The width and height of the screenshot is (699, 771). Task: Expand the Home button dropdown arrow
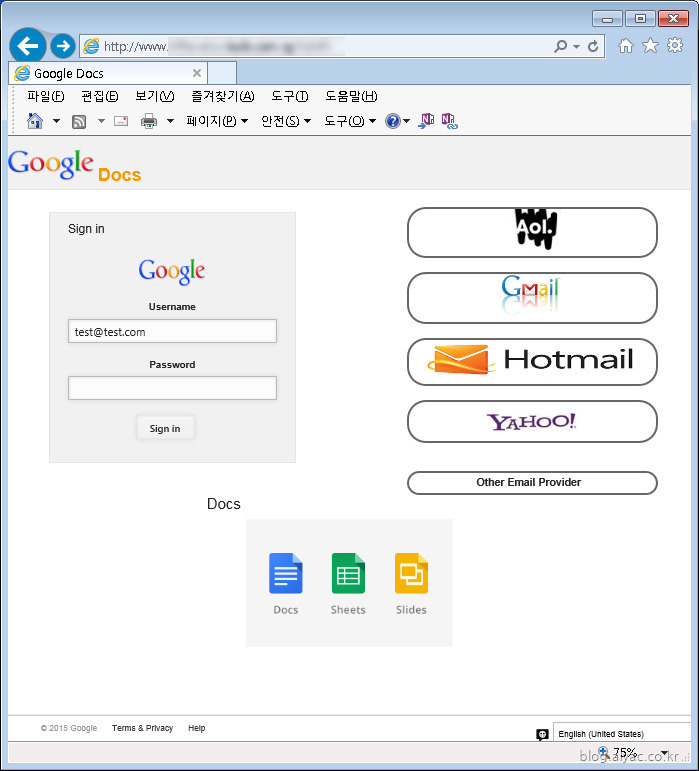(x=57, y=120)
